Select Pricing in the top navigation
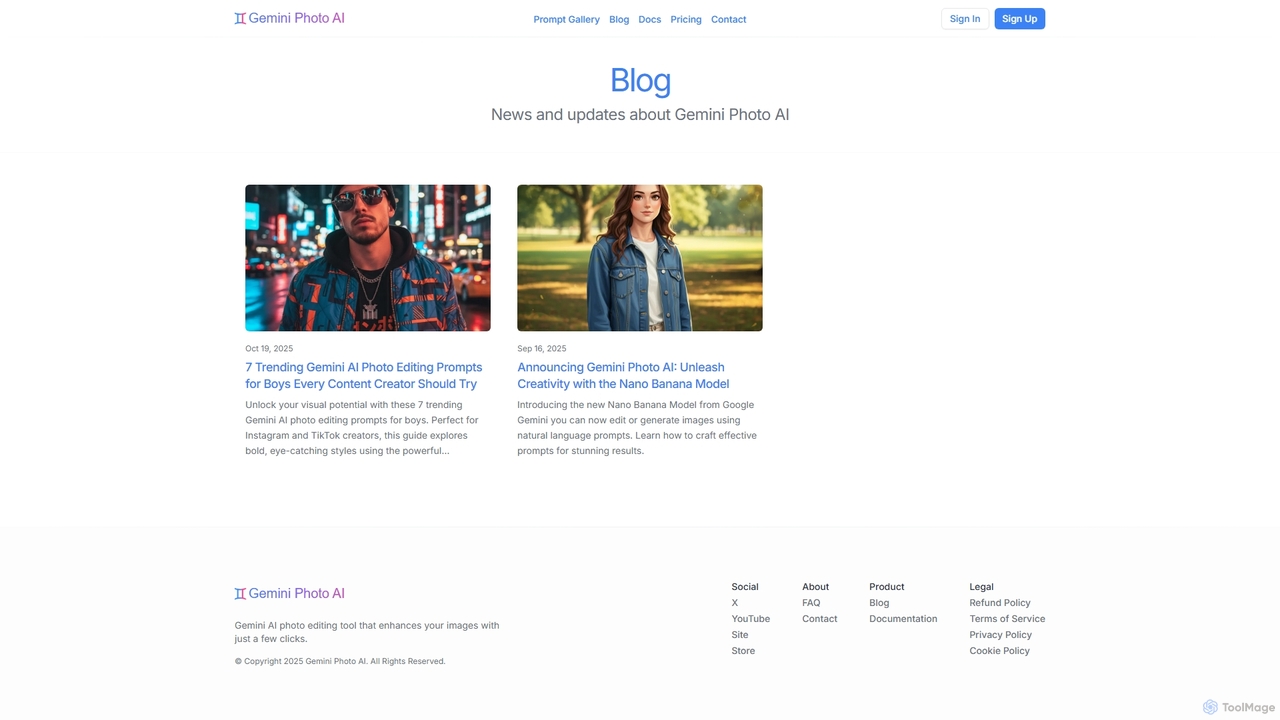The image size is (1280, 720). [686, 19]
